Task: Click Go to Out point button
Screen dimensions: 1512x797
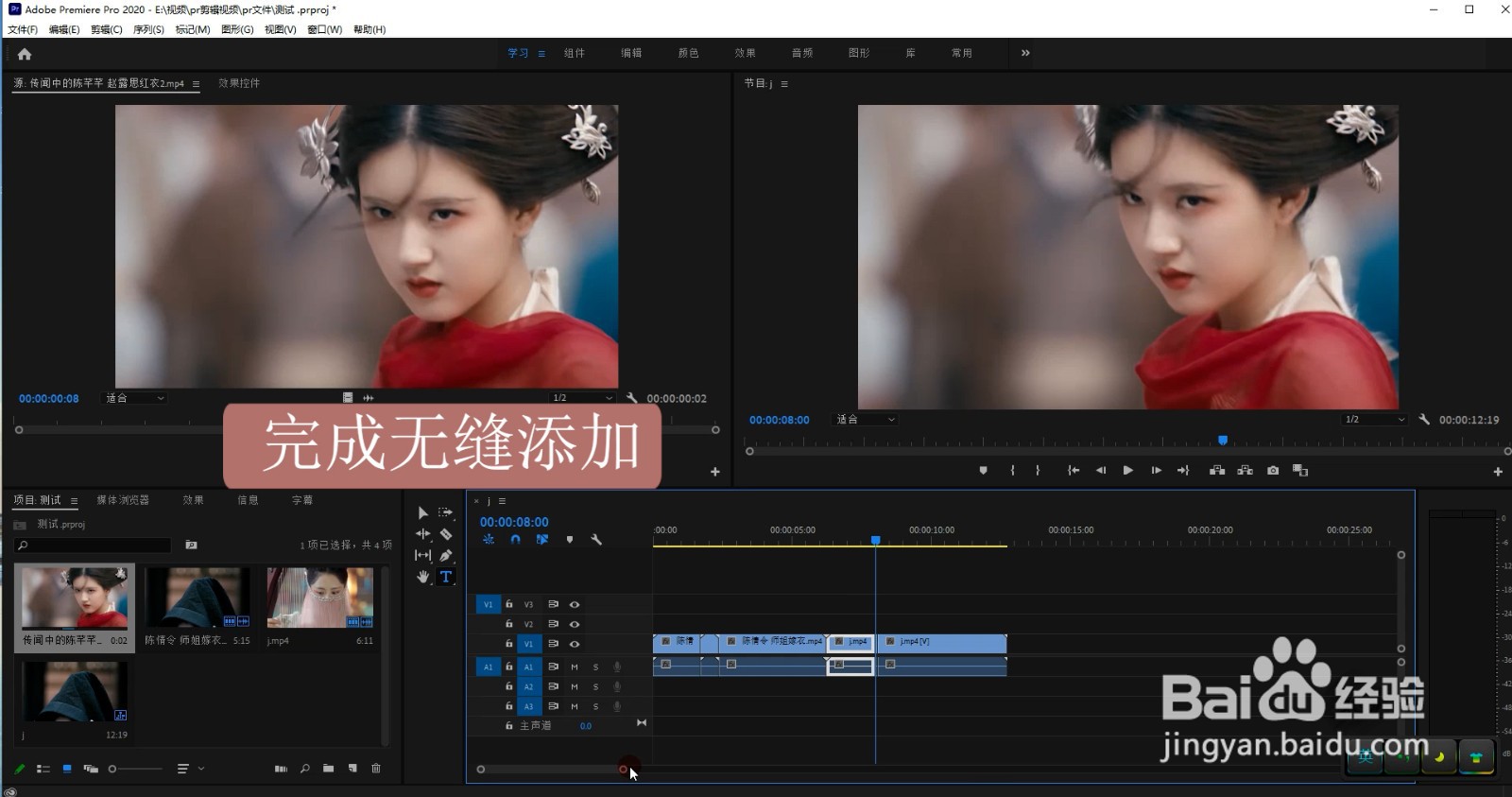Action: point(1183,470)
